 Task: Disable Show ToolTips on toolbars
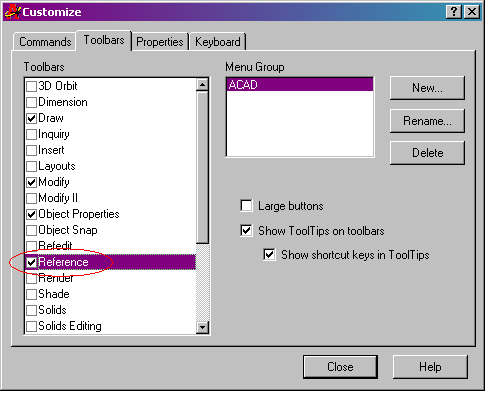[246, 231]
